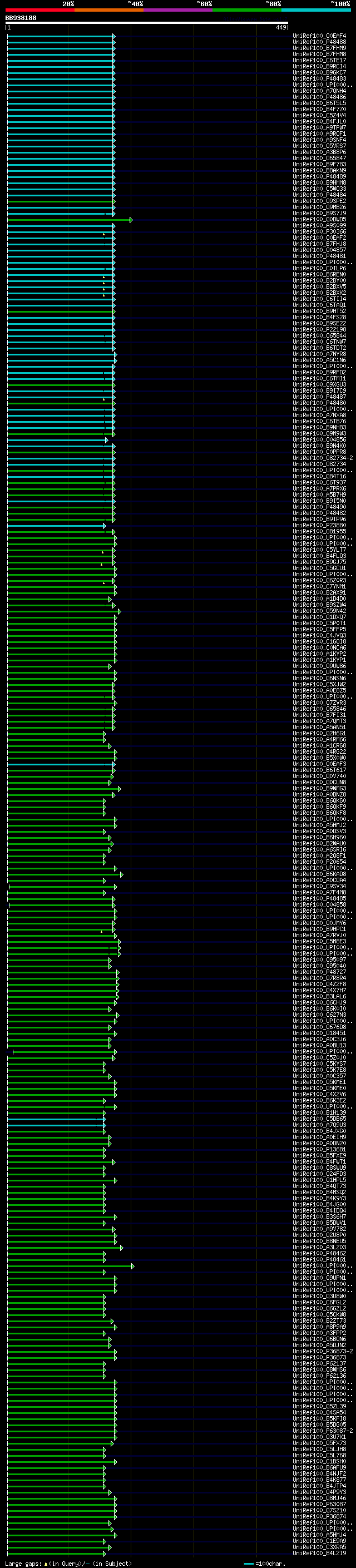
Task: Click the UniRef100_P48483 hit label
Action: coord(319,78)
